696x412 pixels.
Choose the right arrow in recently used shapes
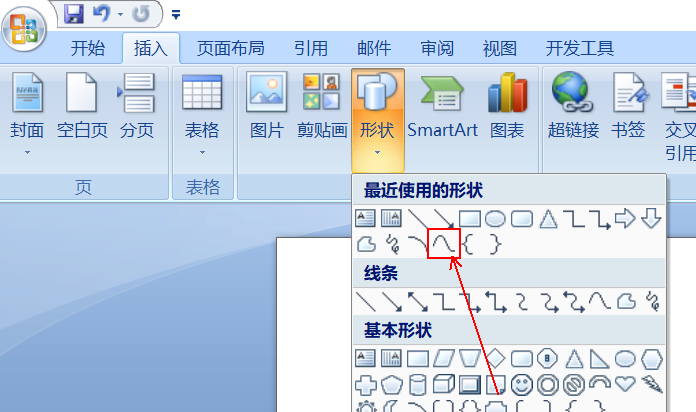625,218
